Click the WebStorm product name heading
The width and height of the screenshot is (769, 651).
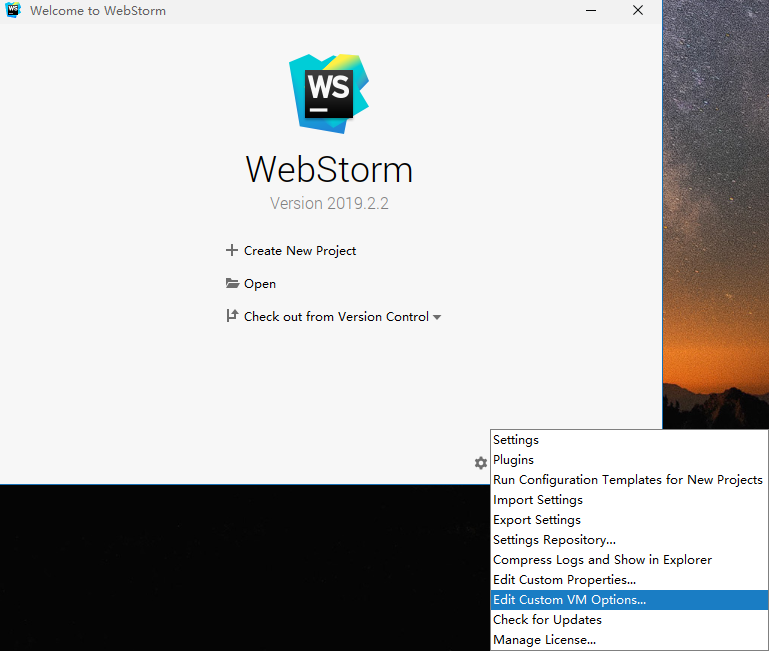click(x=329, y=170)
